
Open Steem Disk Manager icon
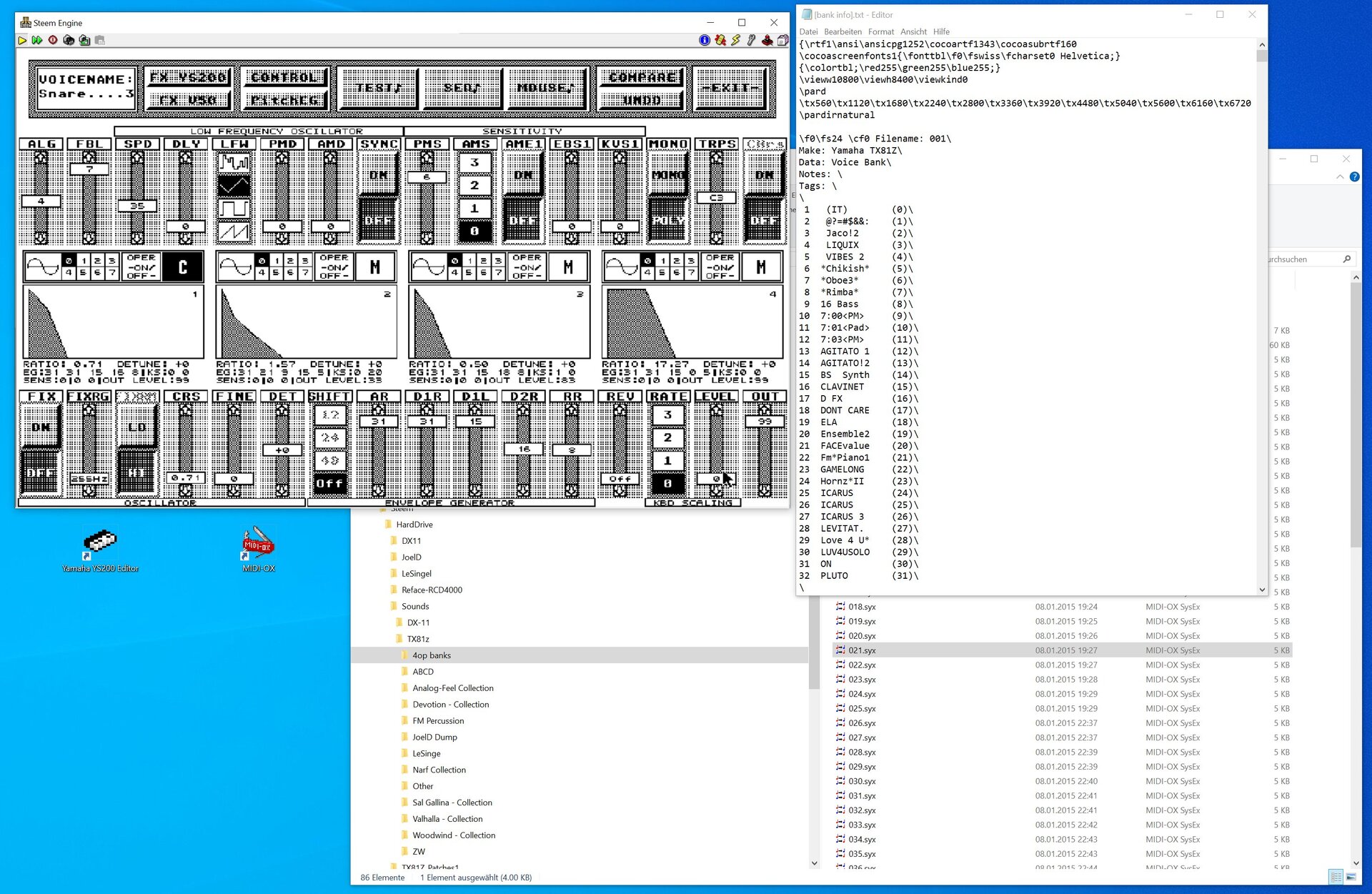pos(782,41)
